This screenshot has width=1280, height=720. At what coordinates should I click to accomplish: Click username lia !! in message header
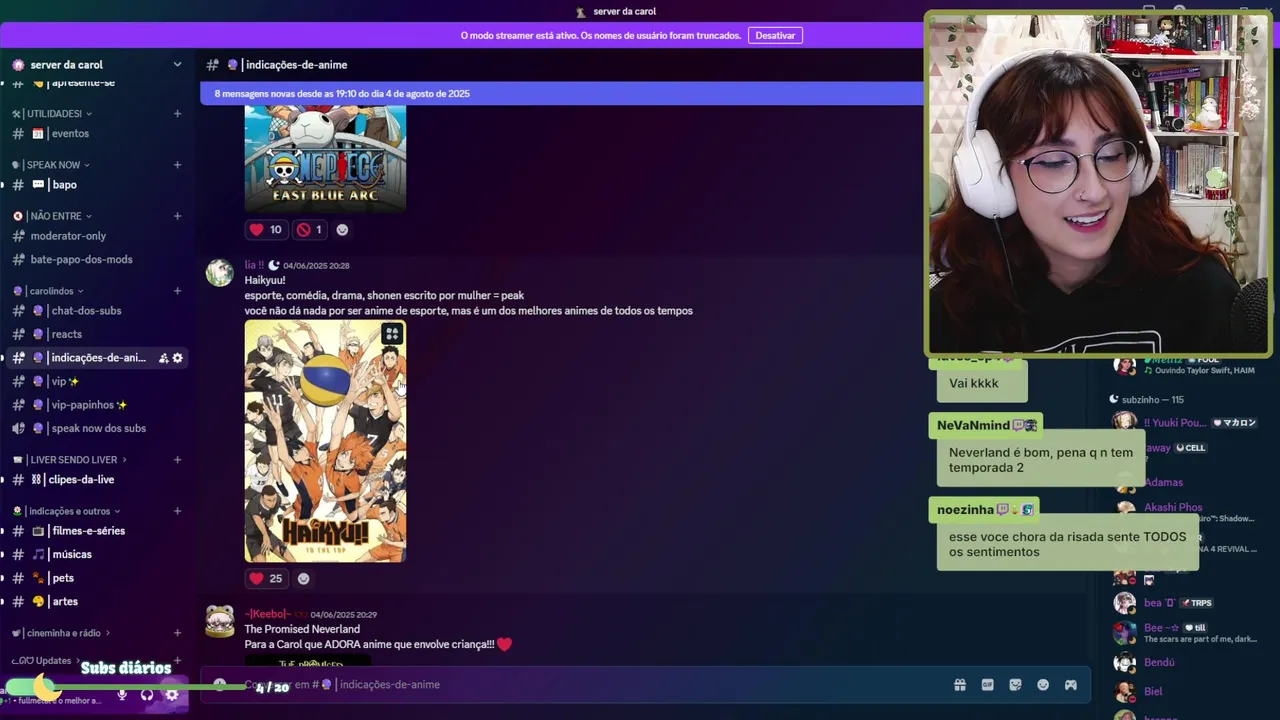pos(254,265)
